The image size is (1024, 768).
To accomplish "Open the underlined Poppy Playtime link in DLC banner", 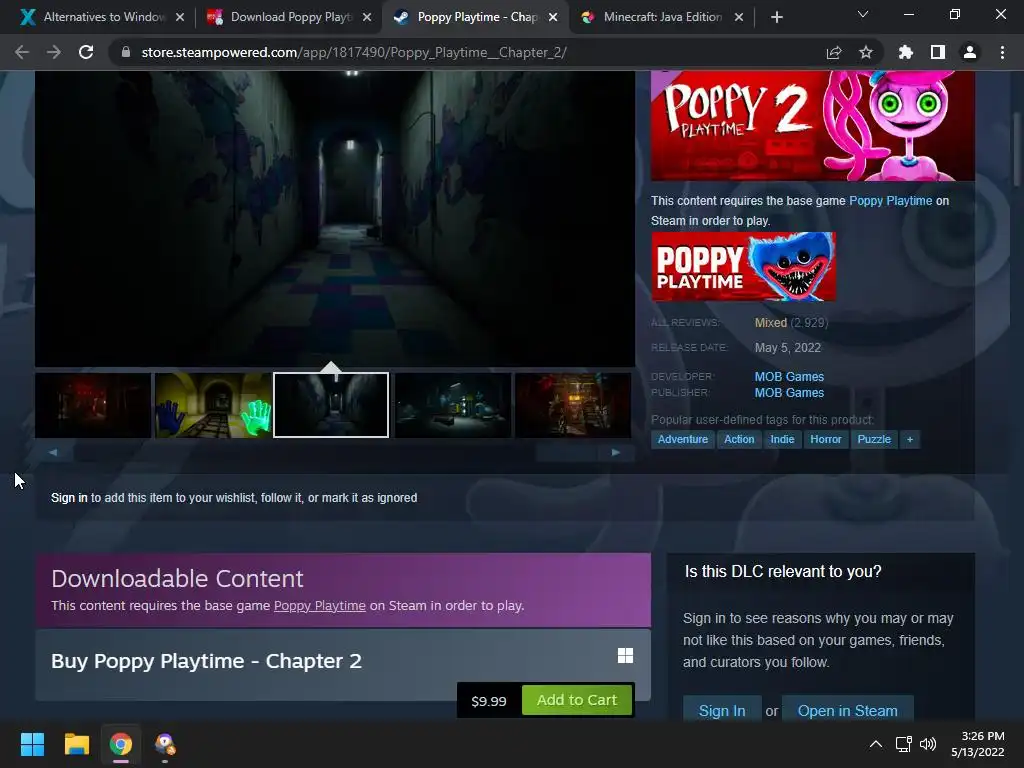I will click(319, 605).
